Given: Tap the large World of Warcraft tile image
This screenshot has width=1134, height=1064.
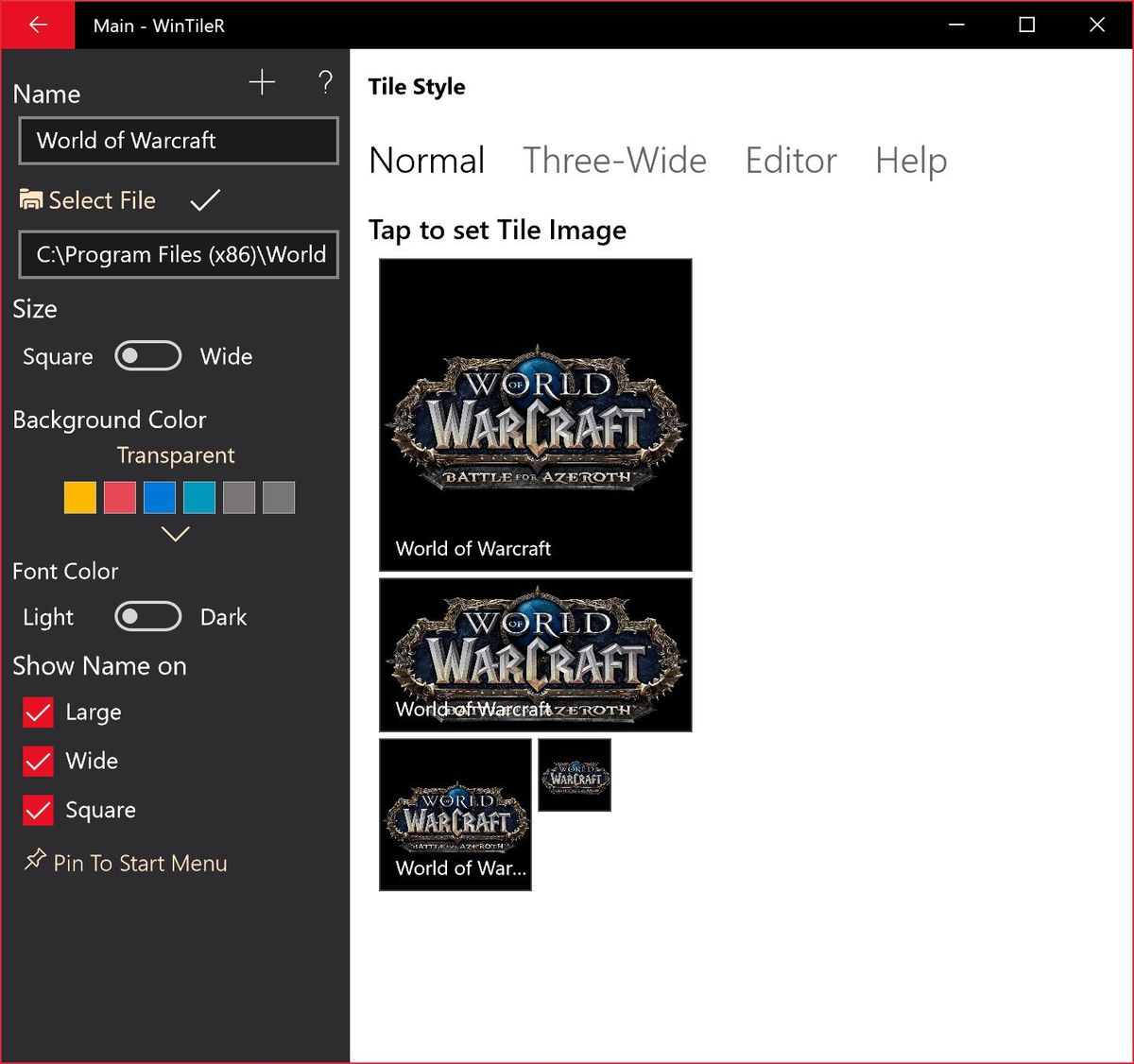Looking at the screenshot, I should click(535, 414).
